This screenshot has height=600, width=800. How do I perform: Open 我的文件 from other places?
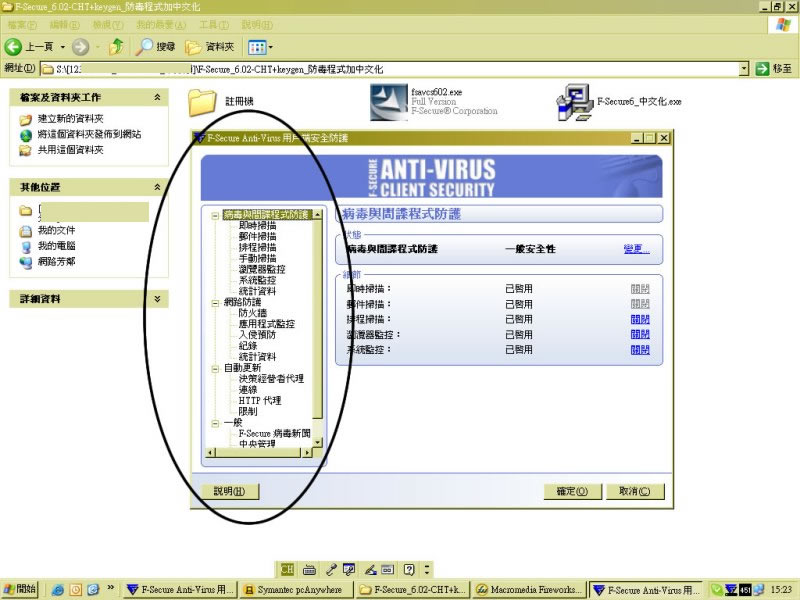tap(56, 231)
